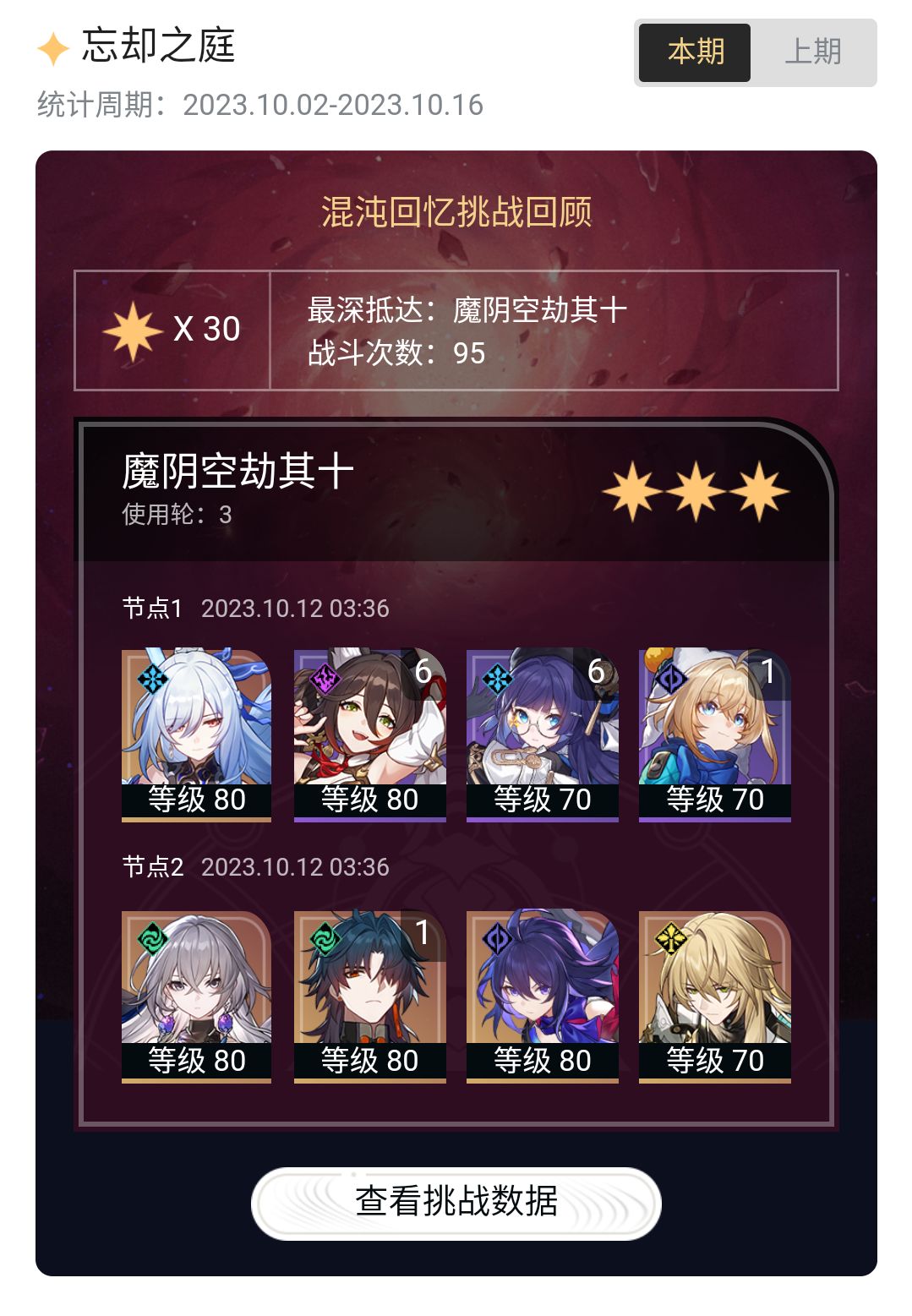Viewport: 912px width, 1316px height.
Task: Click the 魔阴空劫其十 stage header
Action: point(238,471)
